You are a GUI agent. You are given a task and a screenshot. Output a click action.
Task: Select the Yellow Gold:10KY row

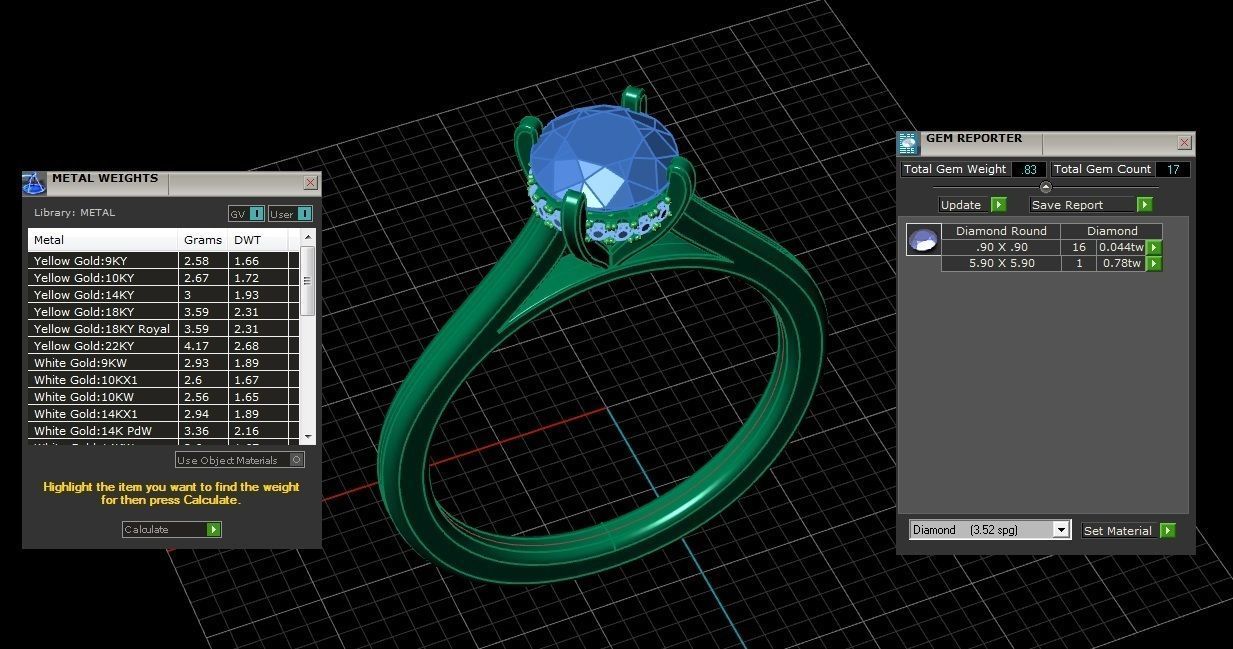[x=164, y=278]
